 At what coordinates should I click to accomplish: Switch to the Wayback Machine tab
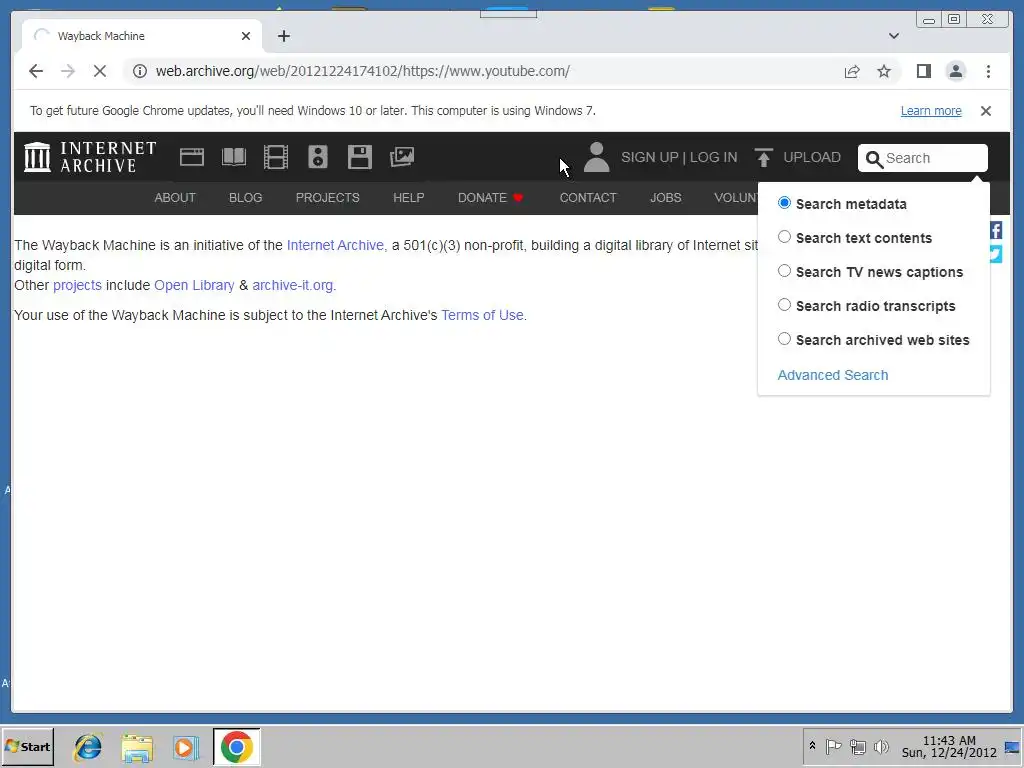pyautogui.click(x=142, y=36)
